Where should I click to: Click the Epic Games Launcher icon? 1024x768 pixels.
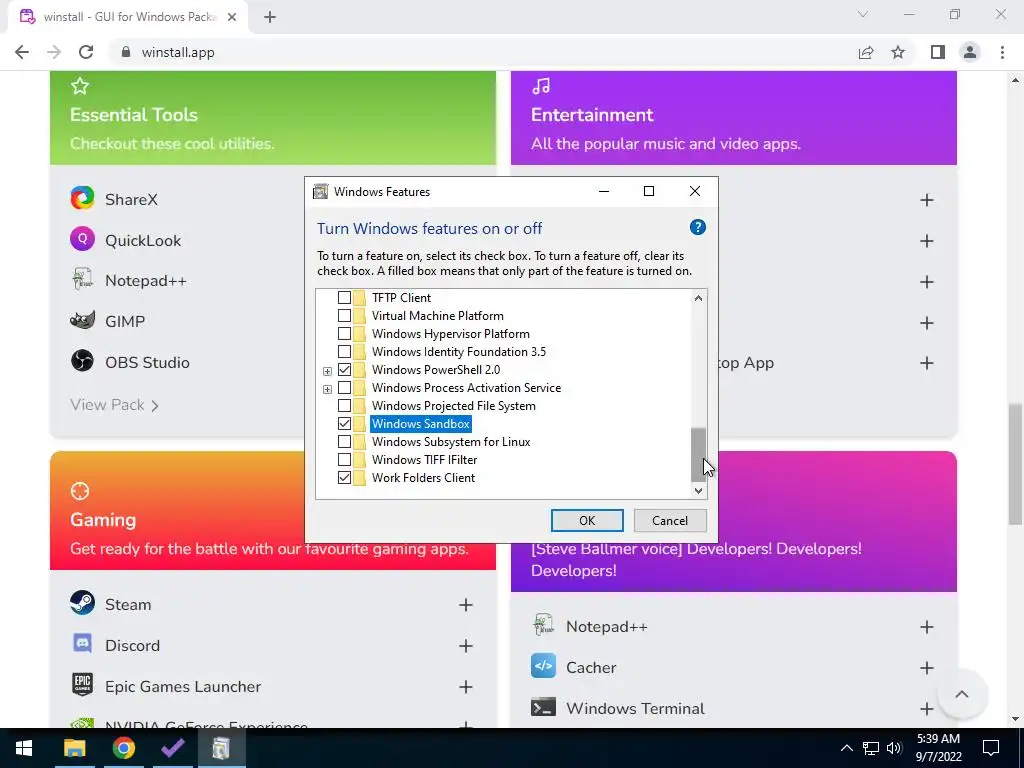coord(82,686)
